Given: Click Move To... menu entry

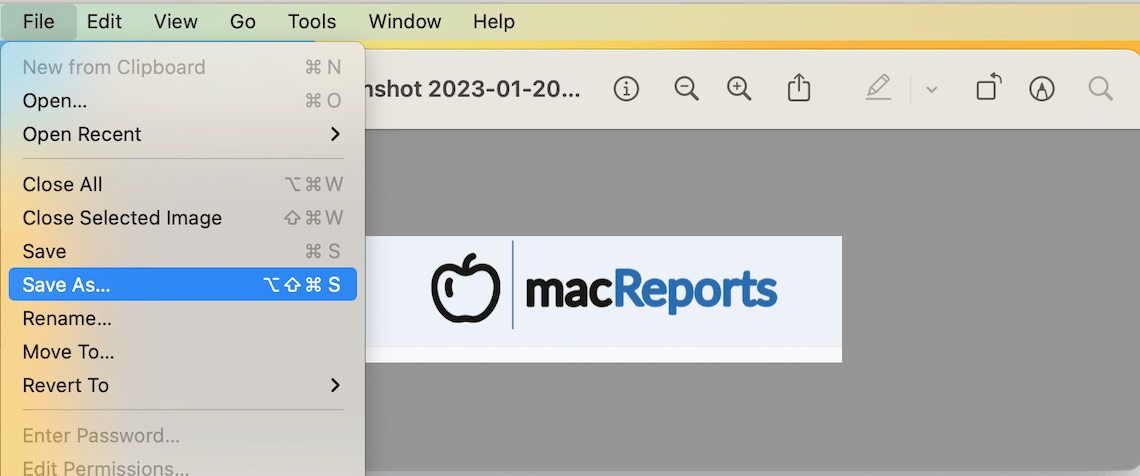Looking at the screenshot, I should (x=68, y=352).
